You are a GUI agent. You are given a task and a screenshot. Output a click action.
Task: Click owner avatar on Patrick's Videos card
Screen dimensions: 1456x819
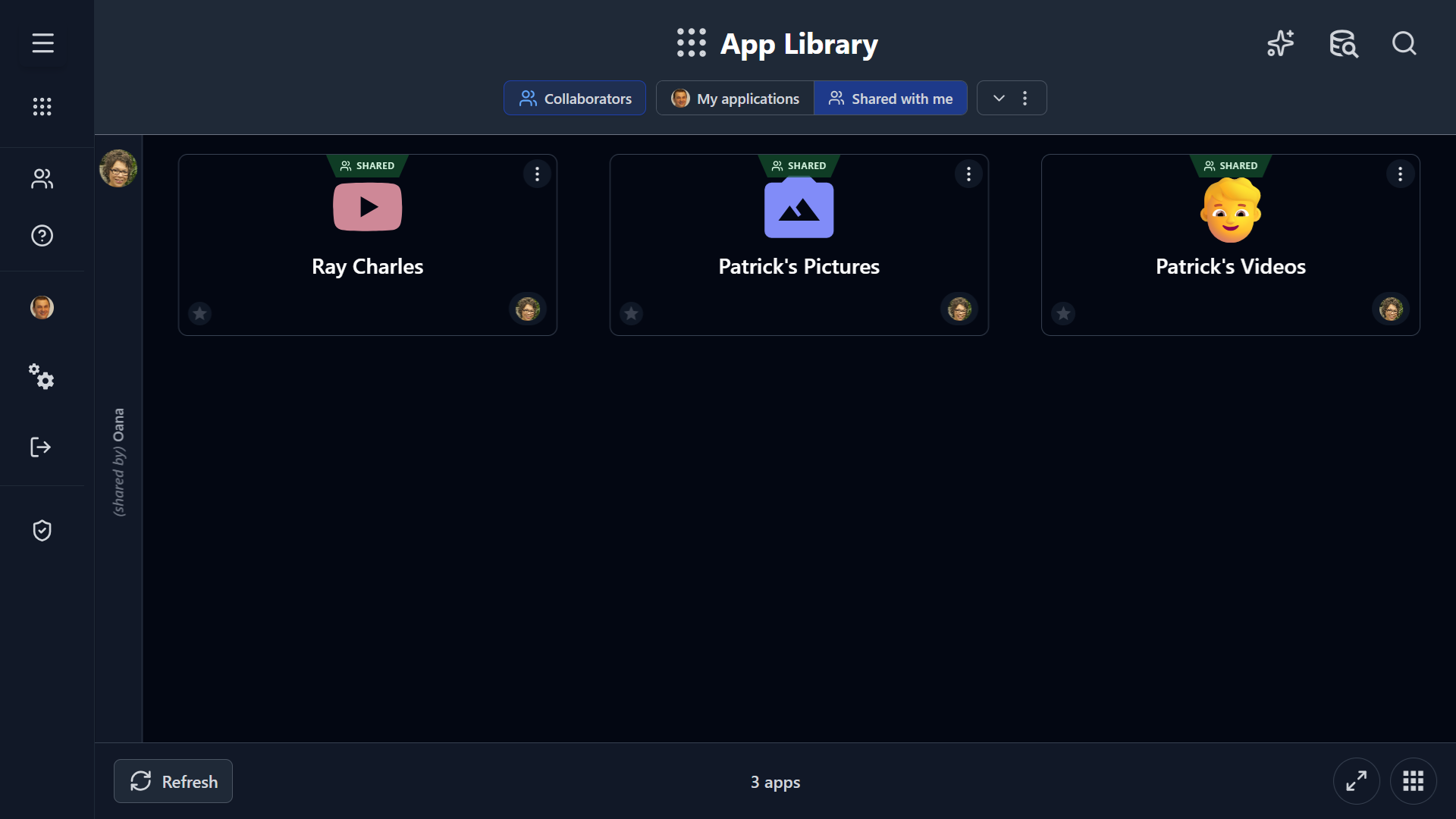(1391, 309)
